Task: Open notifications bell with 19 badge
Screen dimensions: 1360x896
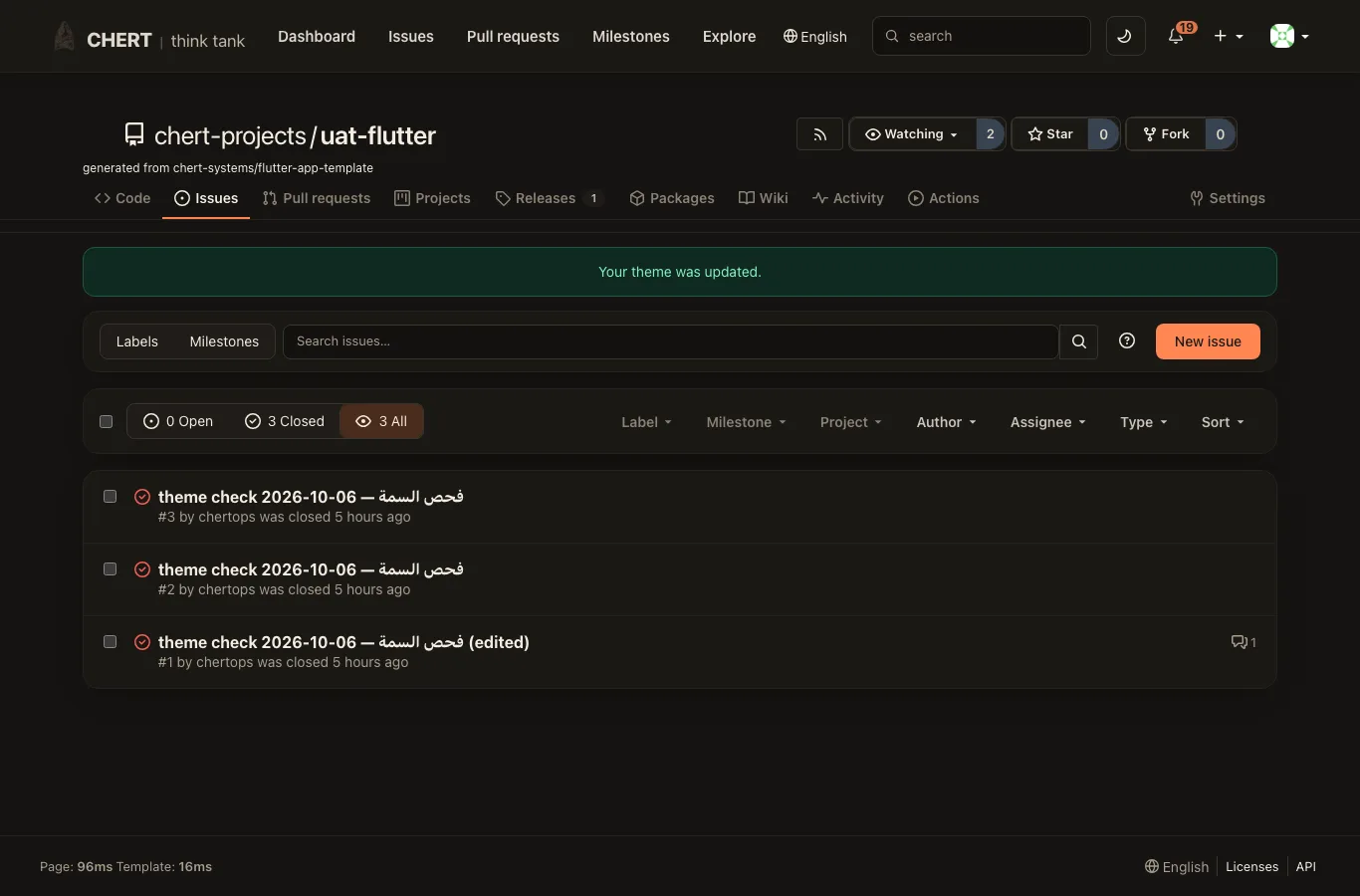Action: pos(1177,36)
